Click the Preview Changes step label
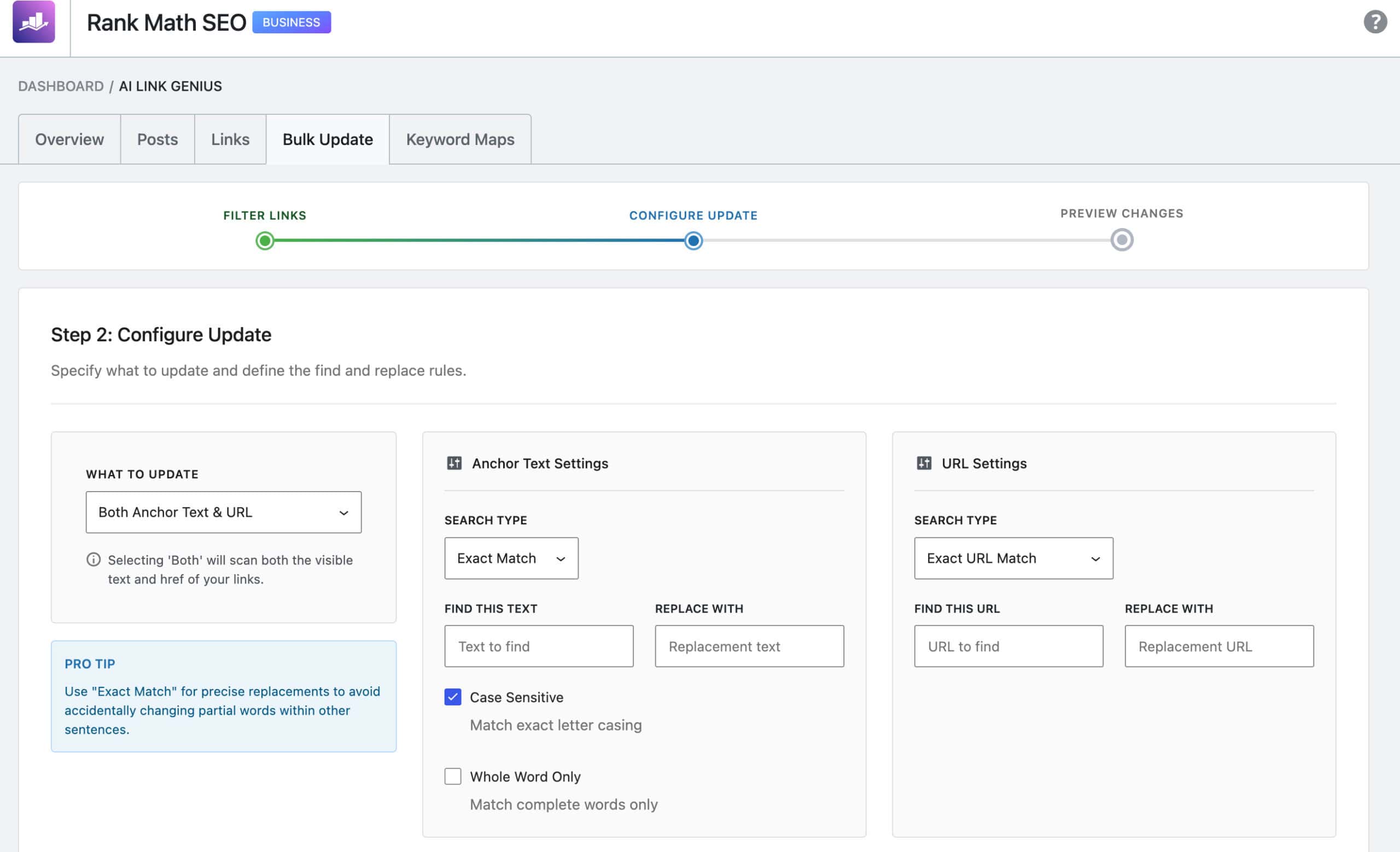Viewport: 1400px width, 852px height. tap(1122, 214)
